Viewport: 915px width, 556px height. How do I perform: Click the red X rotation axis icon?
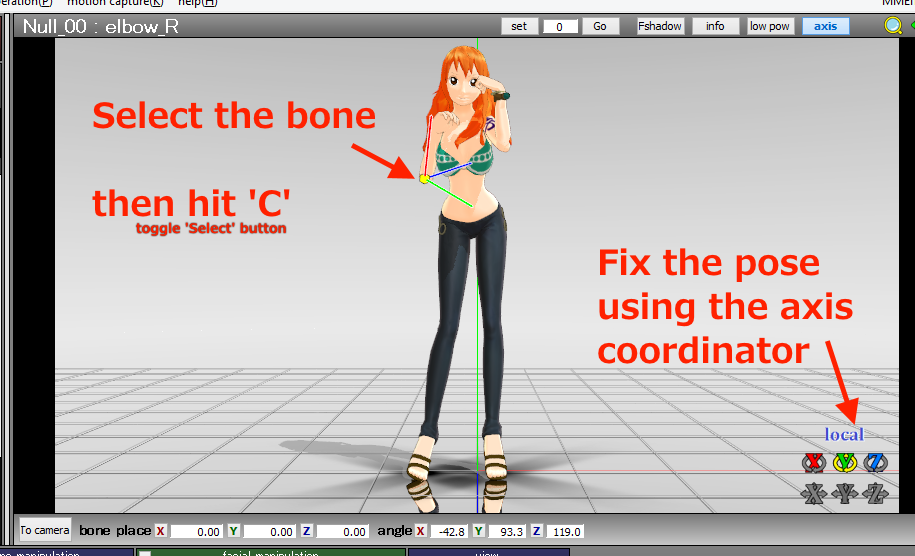pos(813,463)
